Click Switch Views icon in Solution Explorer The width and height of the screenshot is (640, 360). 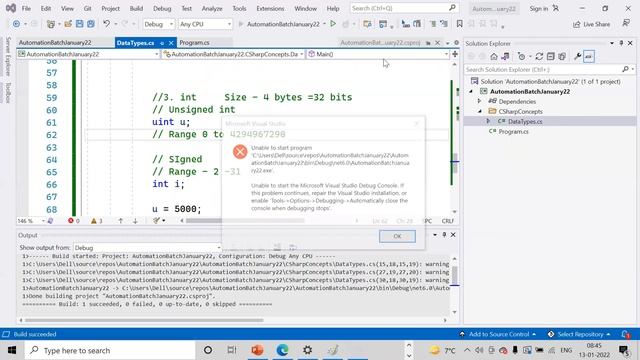coord(505,56)
